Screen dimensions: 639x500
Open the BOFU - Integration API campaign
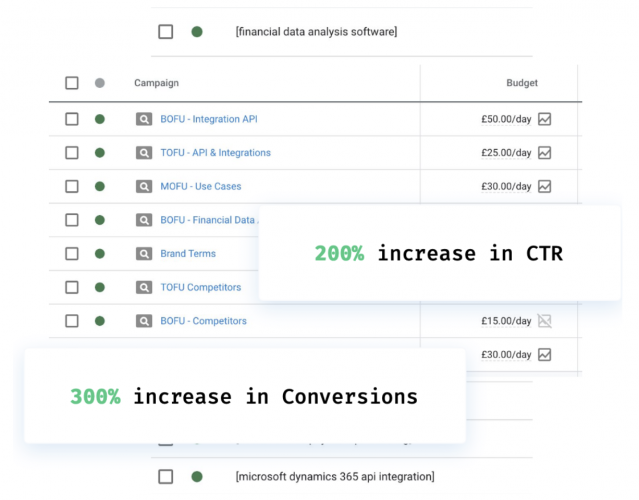coord(209,119)
